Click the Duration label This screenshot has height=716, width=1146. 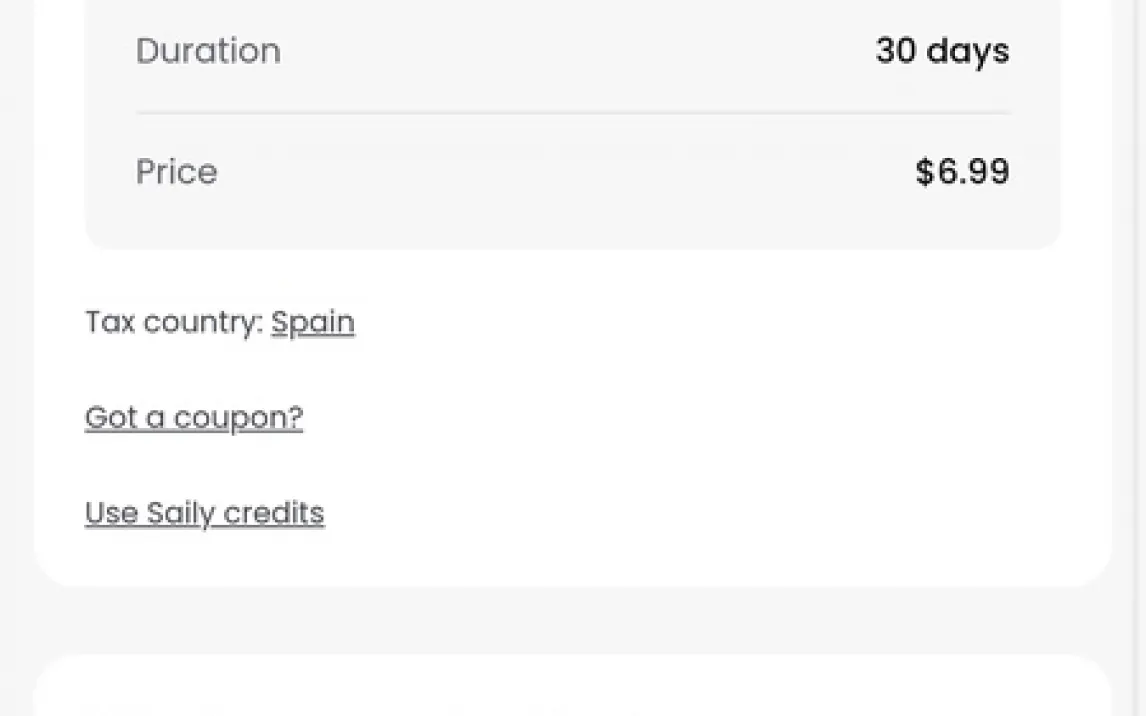(208, 51)
